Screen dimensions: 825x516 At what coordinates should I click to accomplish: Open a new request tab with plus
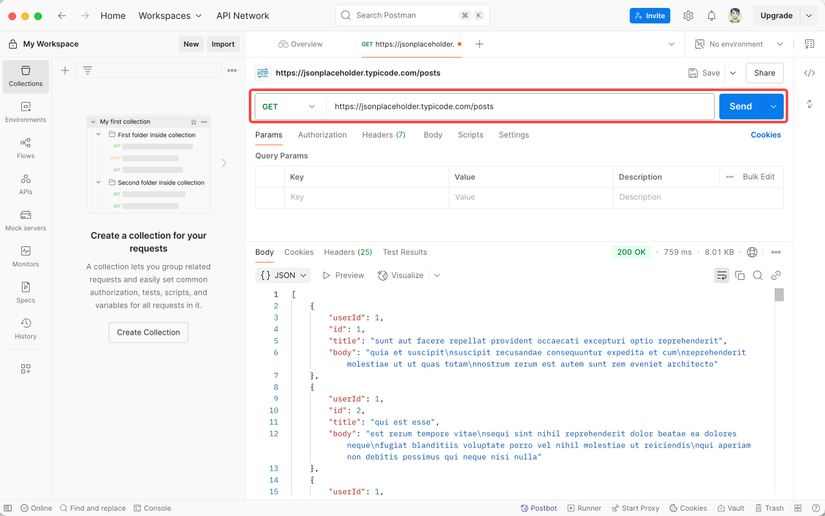(479, 44)
